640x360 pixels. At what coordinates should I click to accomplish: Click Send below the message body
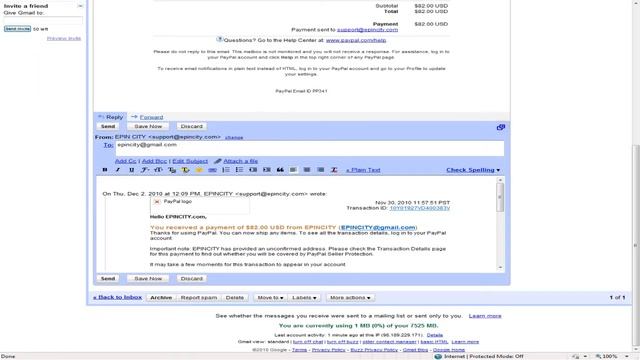click(x=108, y=278)
